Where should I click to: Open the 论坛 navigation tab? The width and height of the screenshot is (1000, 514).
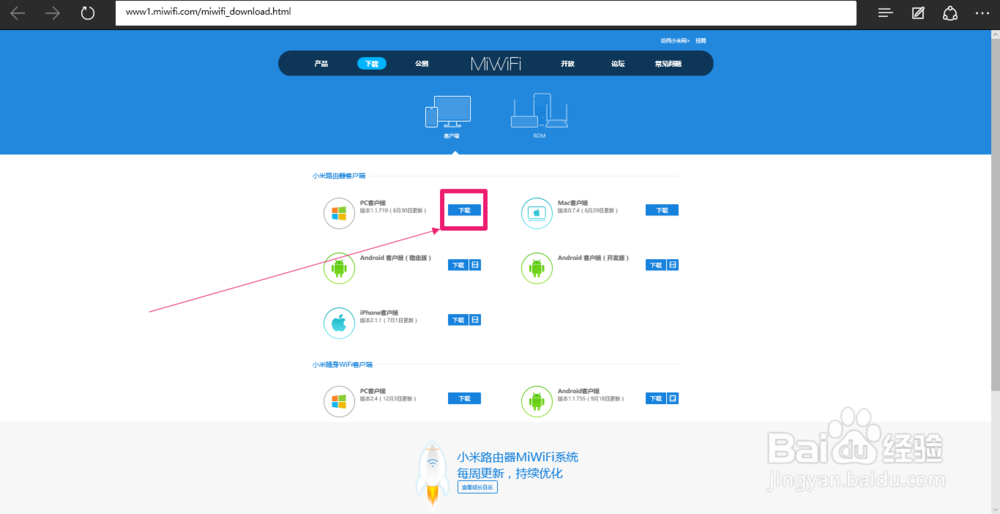point(617,64)
